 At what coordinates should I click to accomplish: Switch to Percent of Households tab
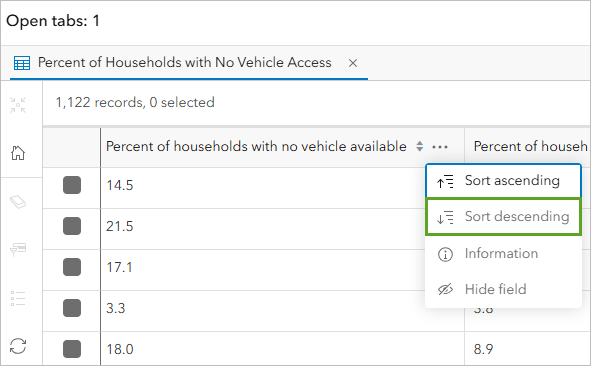point(185,63)
